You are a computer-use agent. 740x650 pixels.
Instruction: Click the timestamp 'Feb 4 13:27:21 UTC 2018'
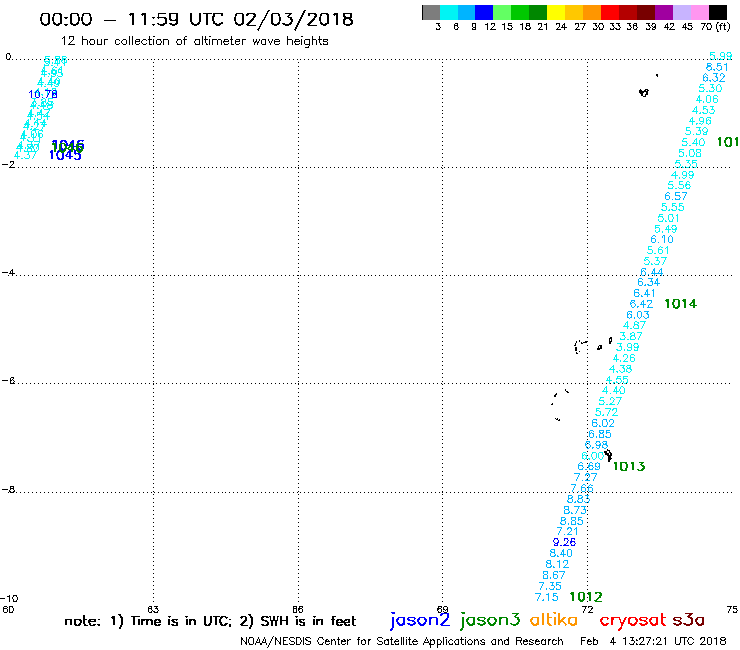[x=653, y=641]
